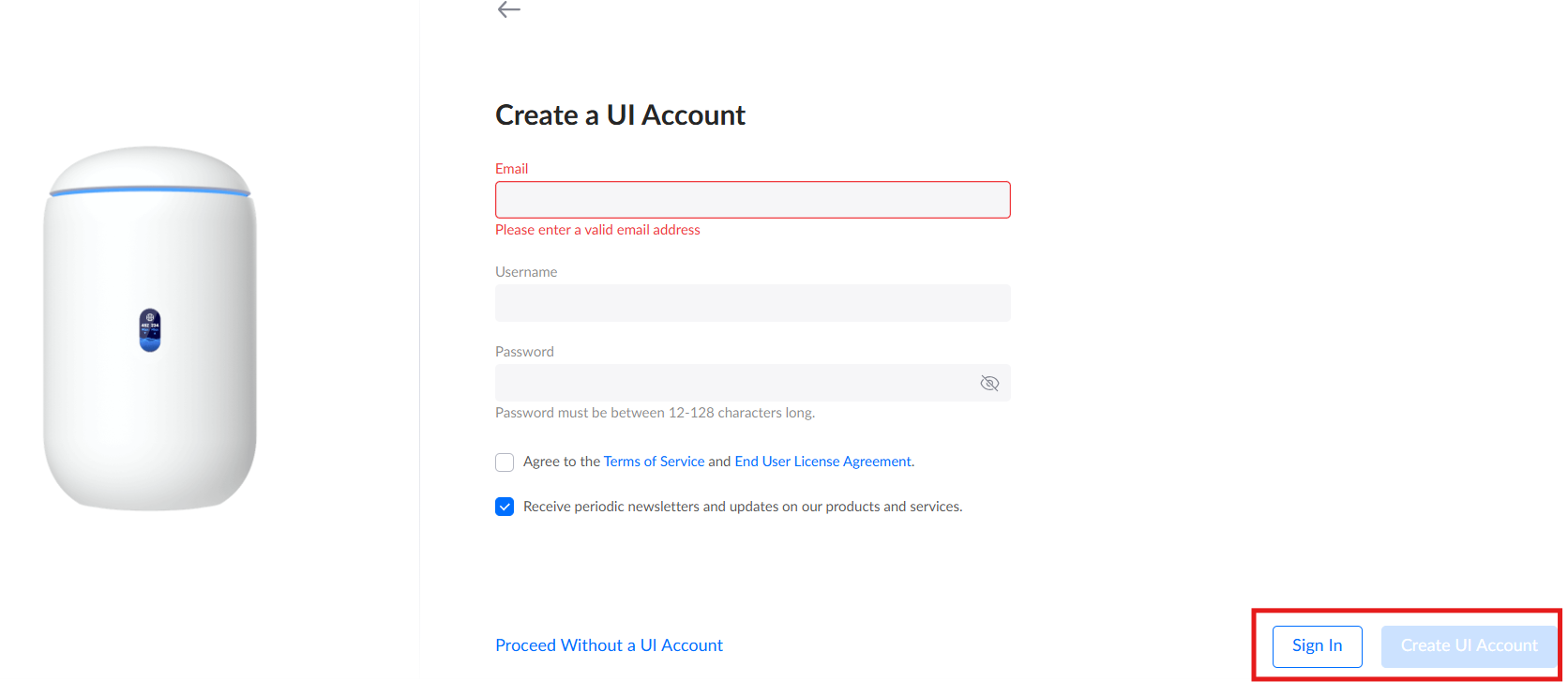Click the red Email field label
The image size is (1568, 682).
(x=512, y=169)
